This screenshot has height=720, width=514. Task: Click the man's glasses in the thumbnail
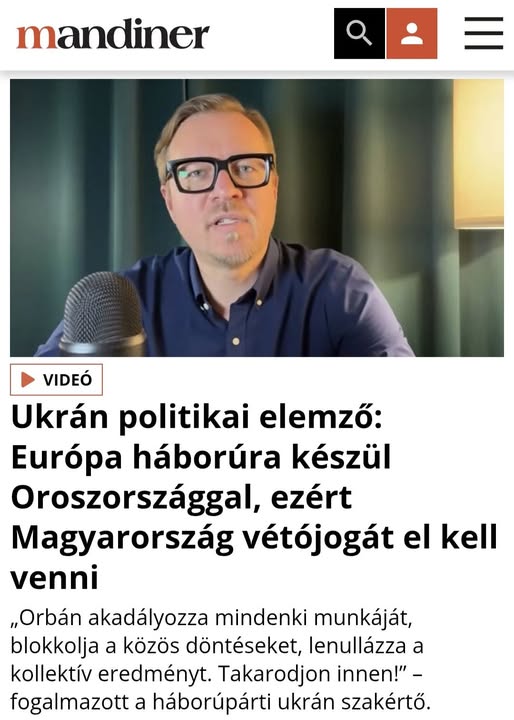pyautogui.click(x=220, y=173)
